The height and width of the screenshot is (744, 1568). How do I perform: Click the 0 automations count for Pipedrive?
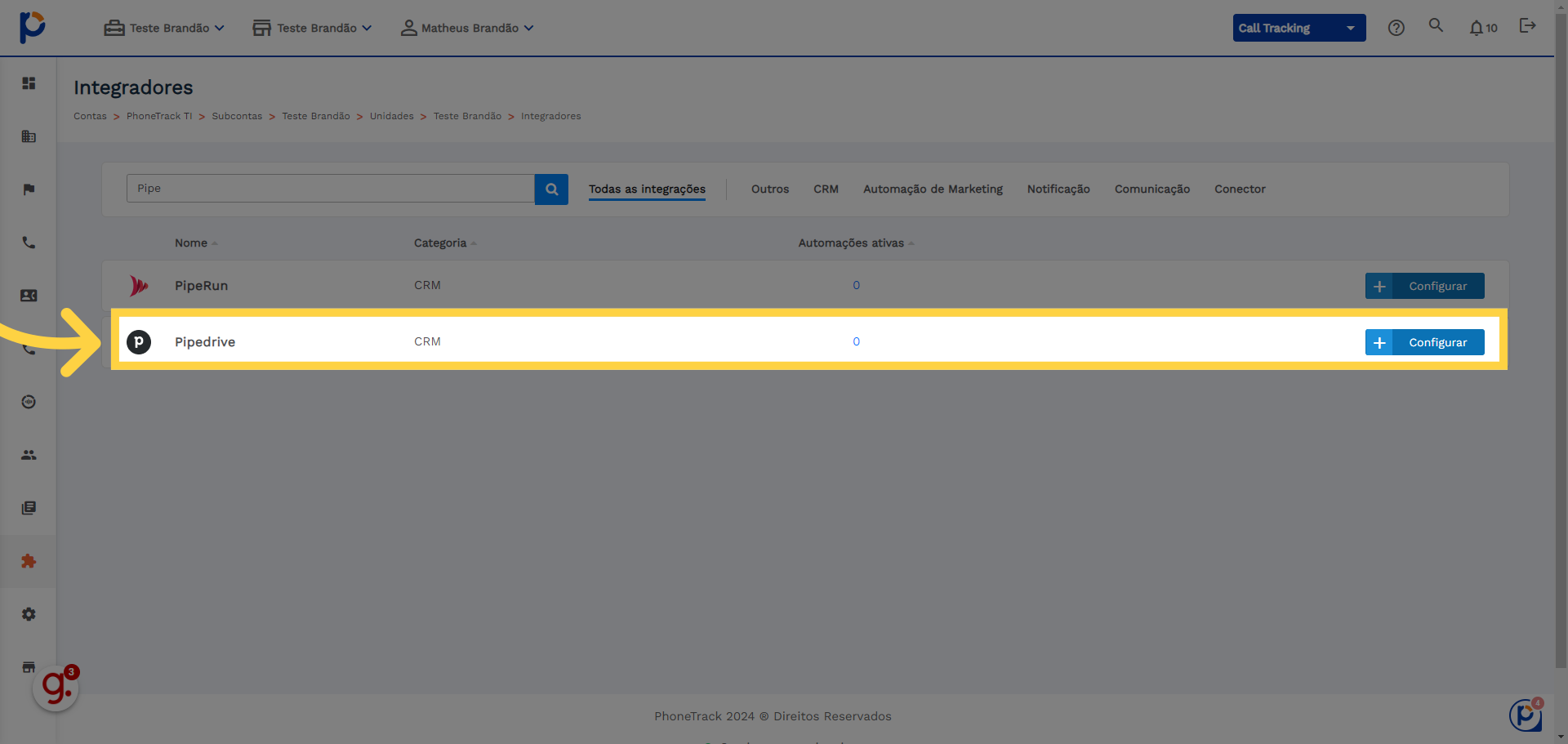(x=856, y=341)
